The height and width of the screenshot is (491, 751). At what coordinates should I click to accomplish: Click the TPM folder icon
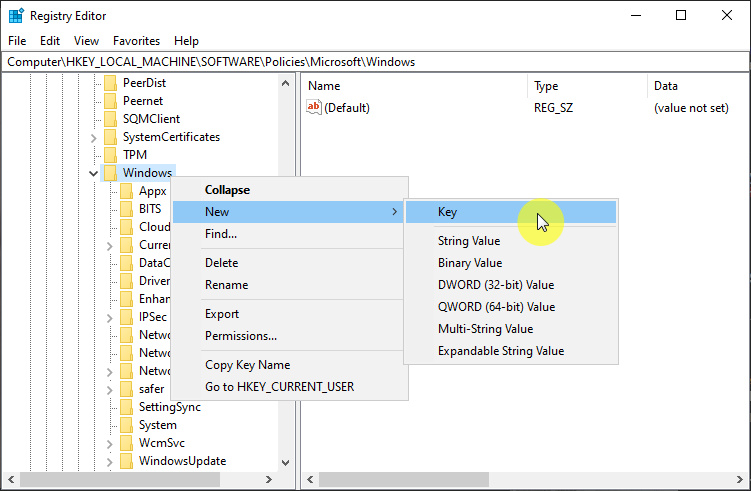[111, 155]
